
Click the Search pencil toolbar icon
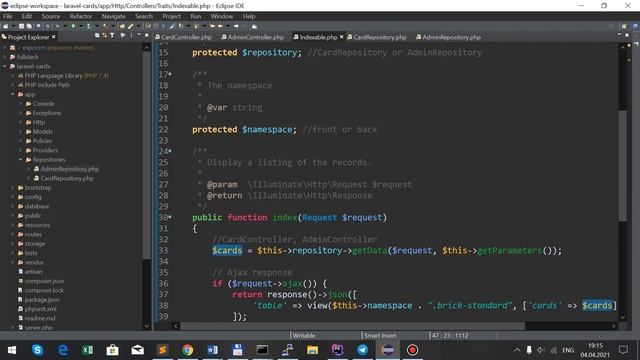(x=131, y=26)
